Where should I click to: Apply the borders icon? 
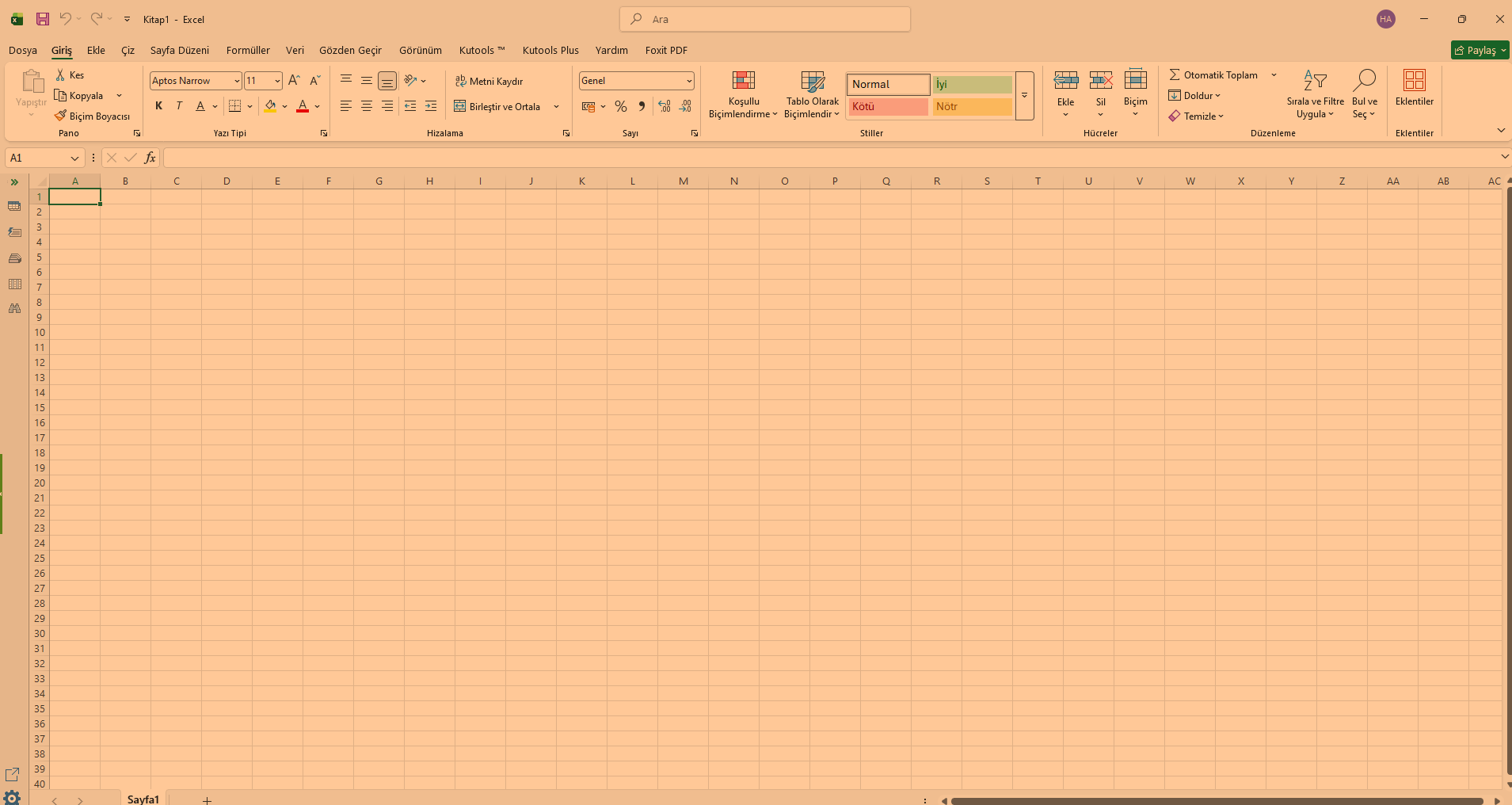pyautogui.click(x=234, y=106)
